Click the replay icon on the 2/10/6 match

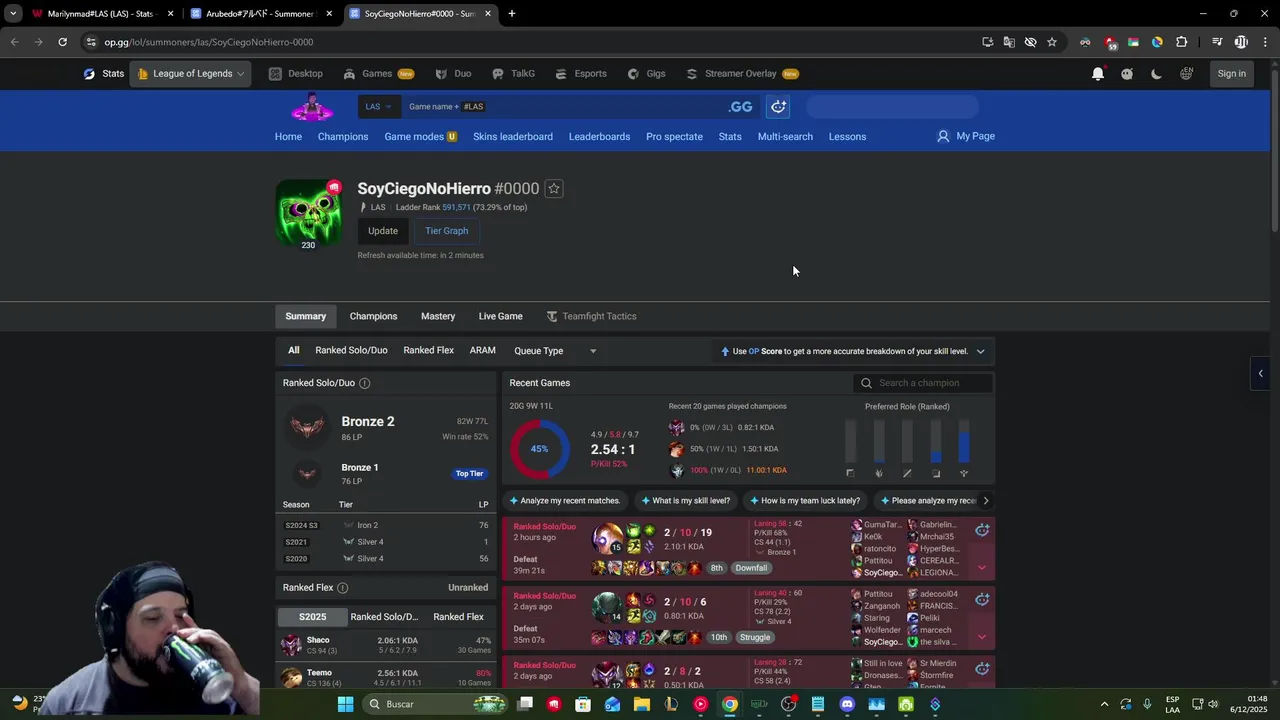(x=982, y=599)
